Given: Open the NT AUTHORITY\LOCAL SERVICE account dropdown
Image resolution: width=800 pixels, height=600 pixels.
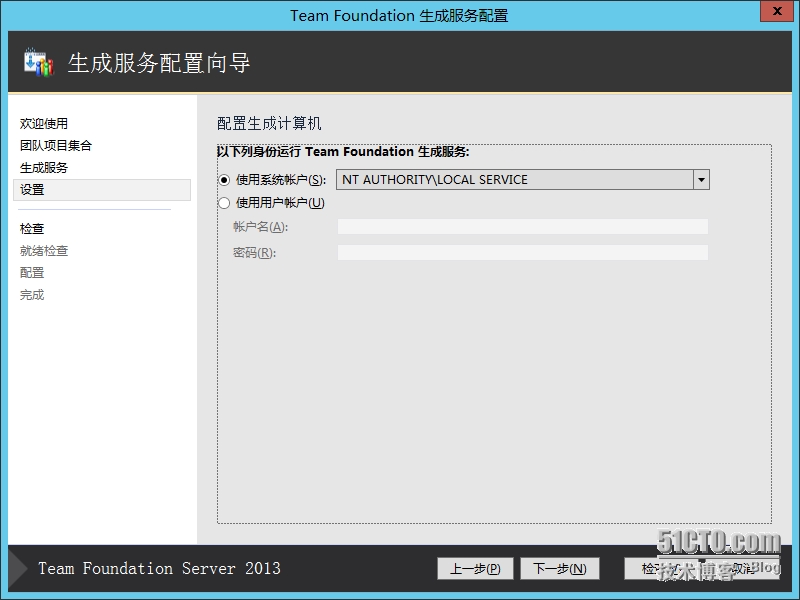Looking at the screenshot, I should pos(701,180).
